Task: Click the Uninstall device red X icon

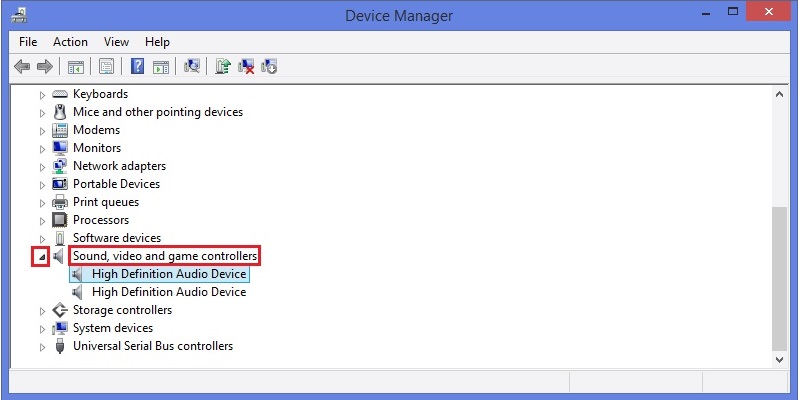Action: coord(246,66)
